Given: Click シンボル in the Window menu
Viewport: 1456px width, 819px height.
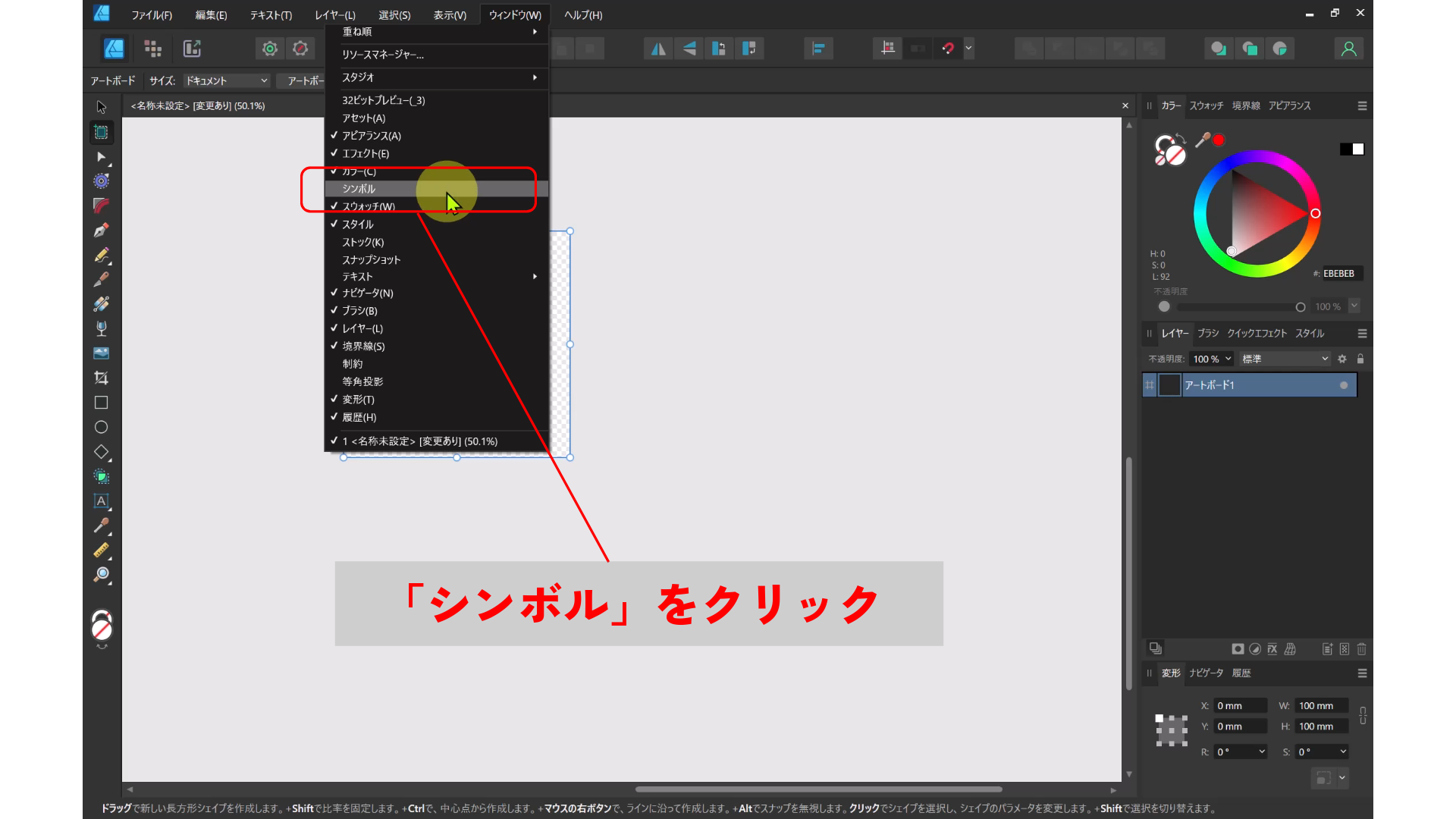Looking at the screenshot, I should 358,189.
